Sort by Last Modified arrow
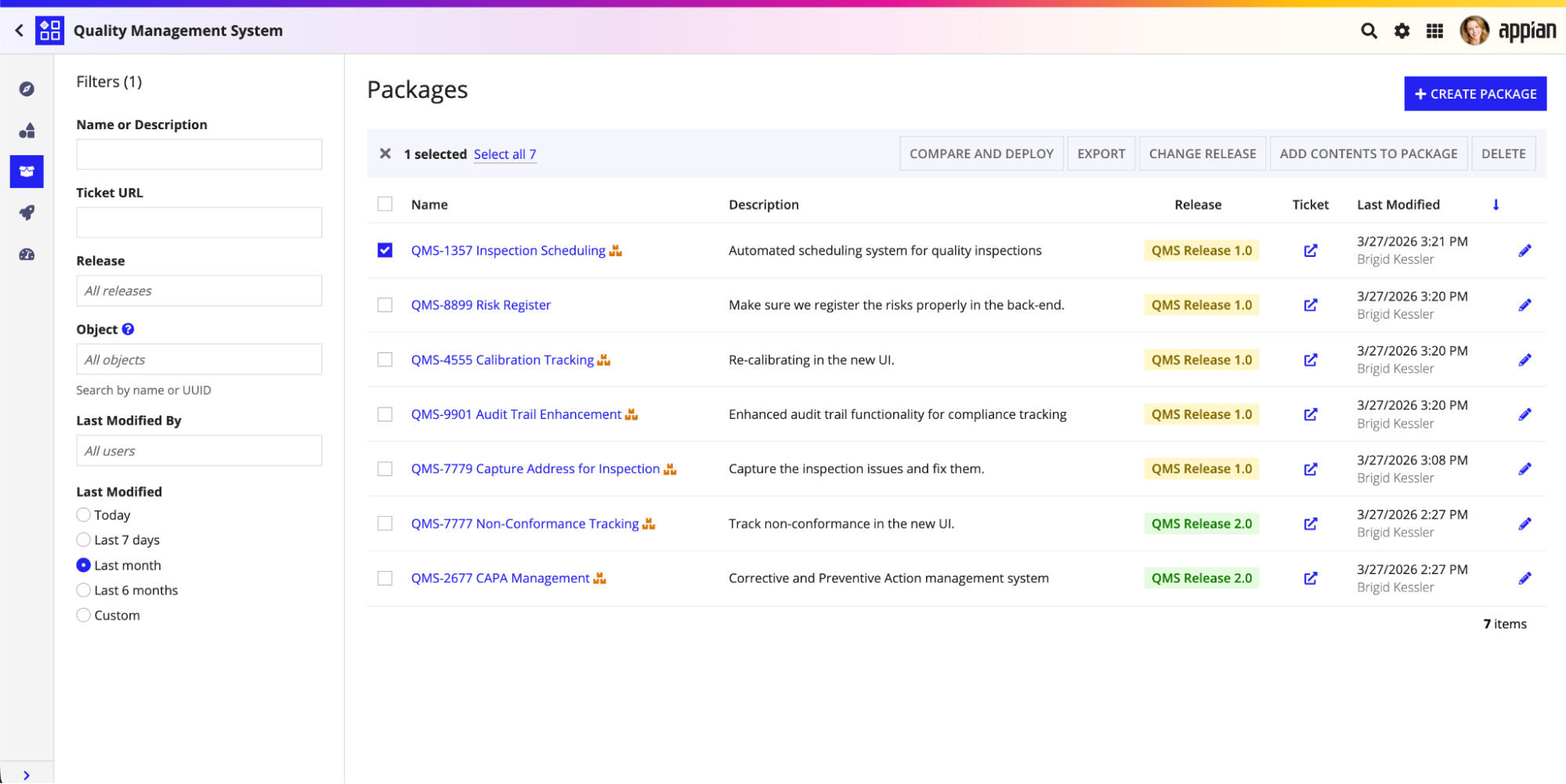The height and width of the screenshot is (784, 1566). [1495, 204]
